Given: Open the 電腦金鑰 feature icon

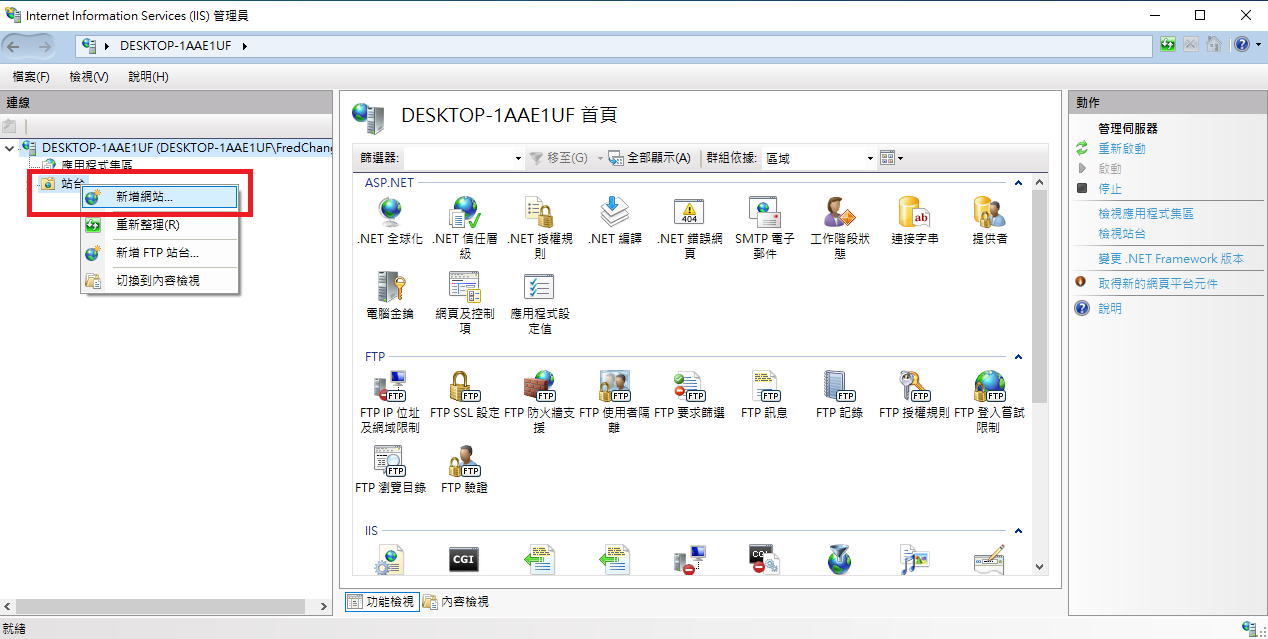Looking at the screenshot, I should click(x=389, y=287).
